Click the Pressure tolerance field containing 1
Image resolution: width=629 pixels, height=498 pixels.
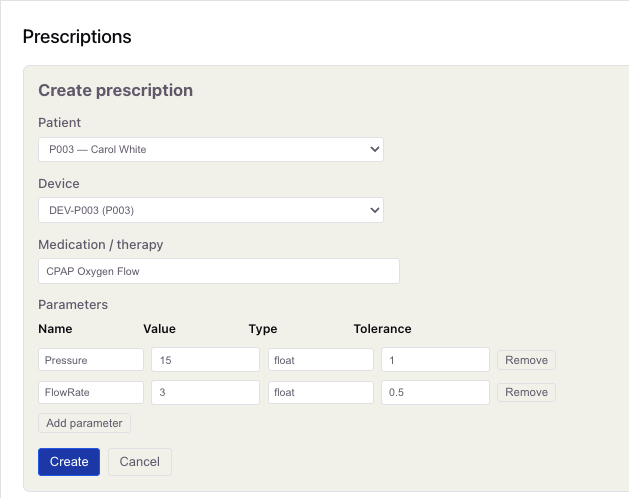pyautogui.click(x=435, y=360)
